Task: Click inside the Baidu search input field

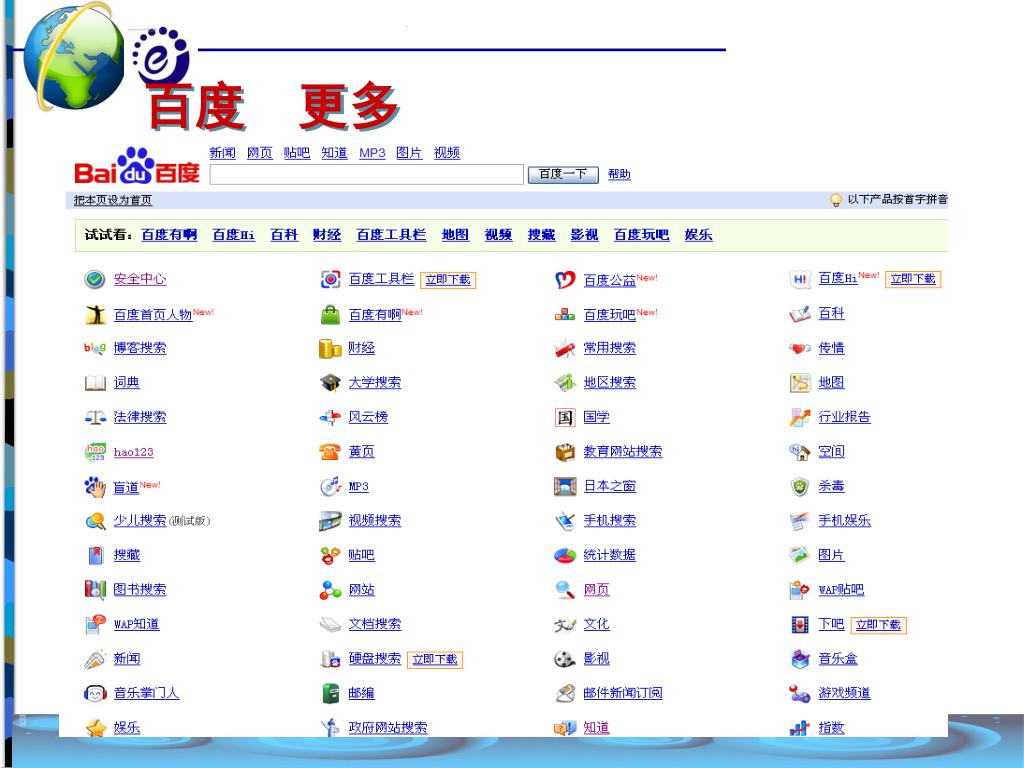Action: (x=366, y=174)
